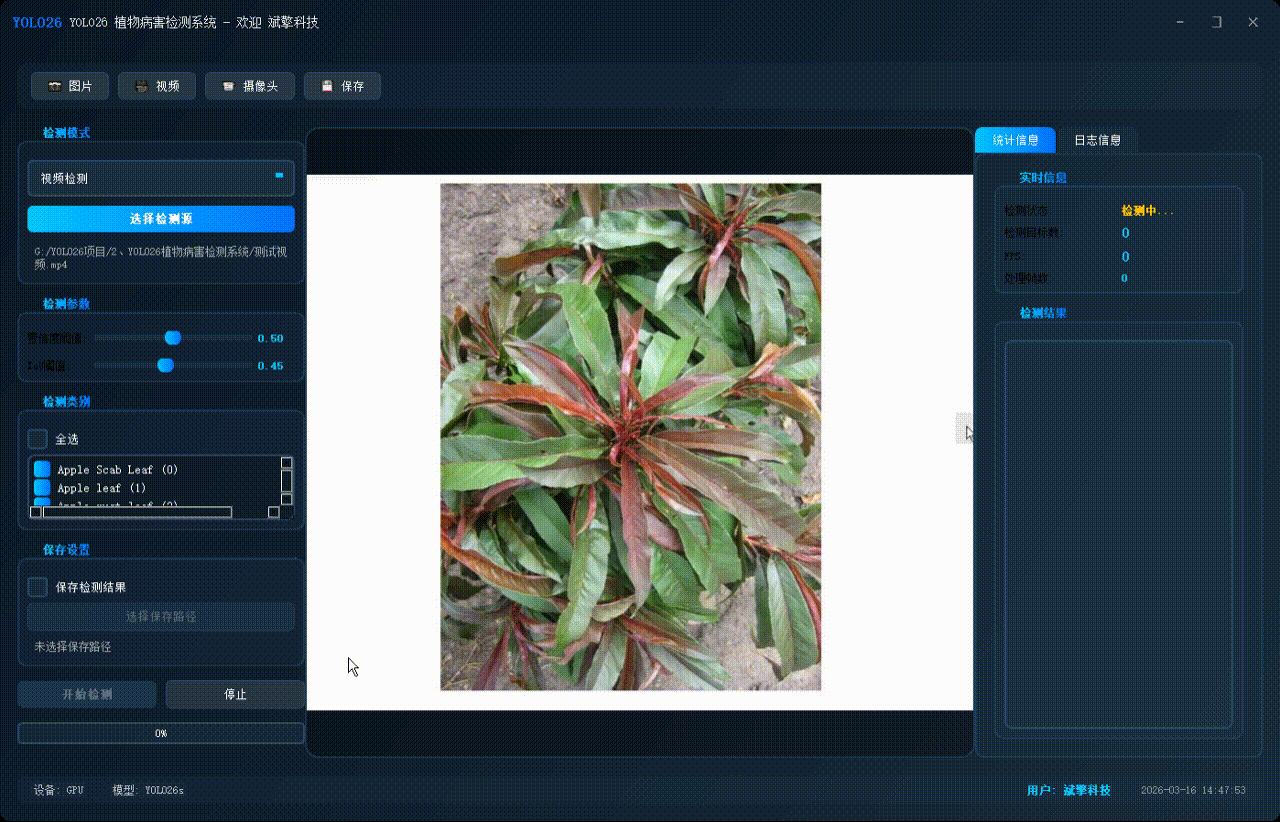The width and height of the screenshot is (1280, 822).
Task: Click the class list vertical scrollbar
Action: (287, 481)
